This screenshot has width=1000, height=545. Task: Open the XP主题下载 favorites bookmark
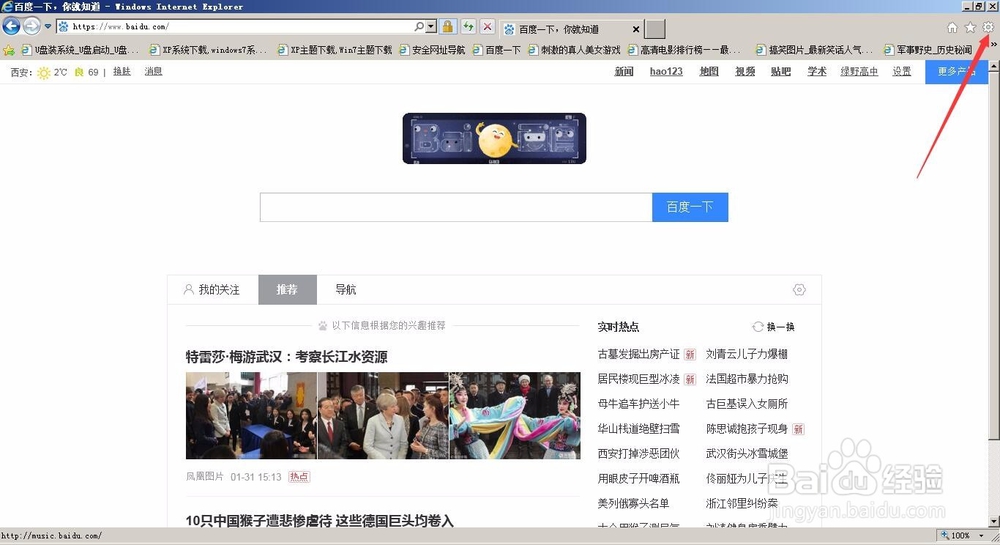coord(335,50)
